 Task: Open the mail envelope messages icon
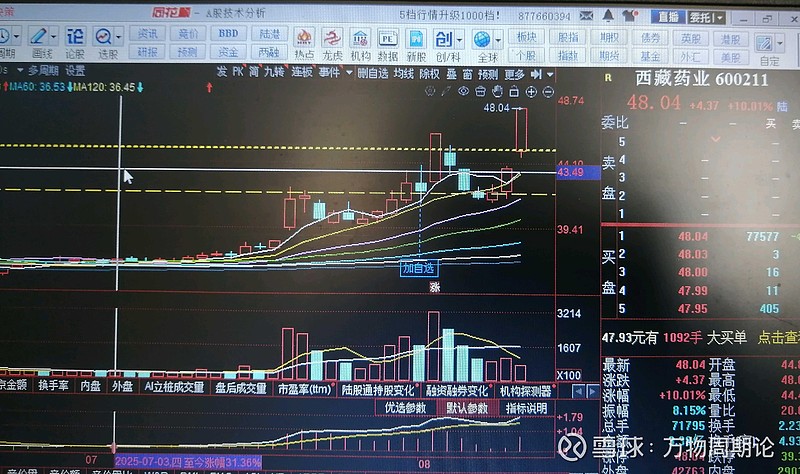(586, 16)
